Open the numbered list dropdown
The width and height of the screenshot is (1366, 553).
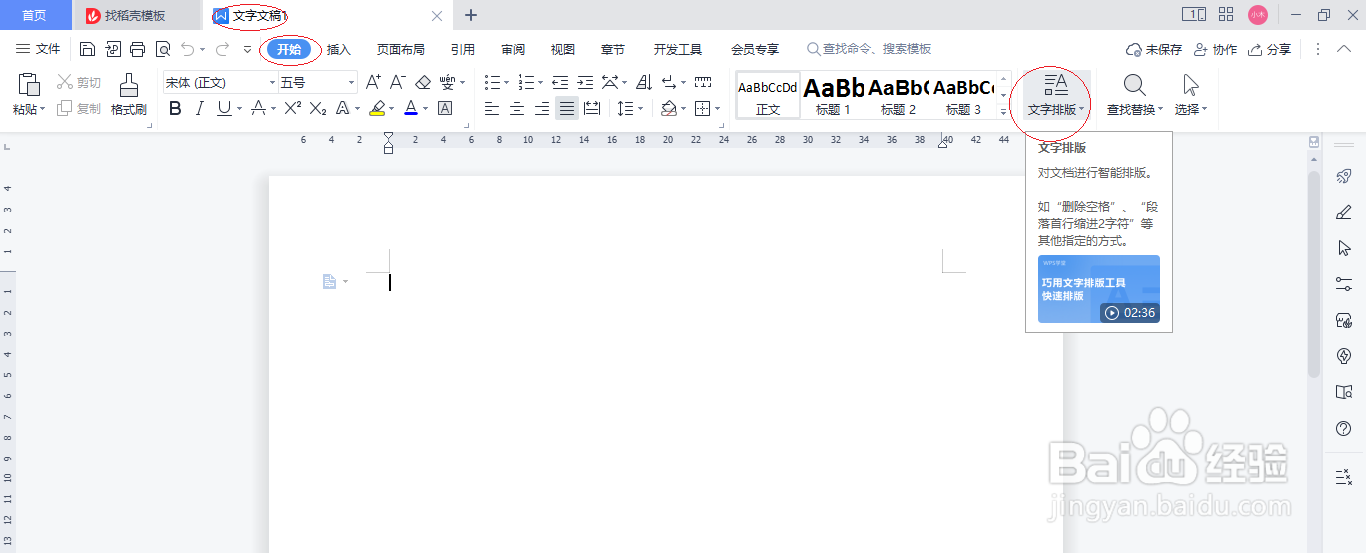tap(541, 82)
